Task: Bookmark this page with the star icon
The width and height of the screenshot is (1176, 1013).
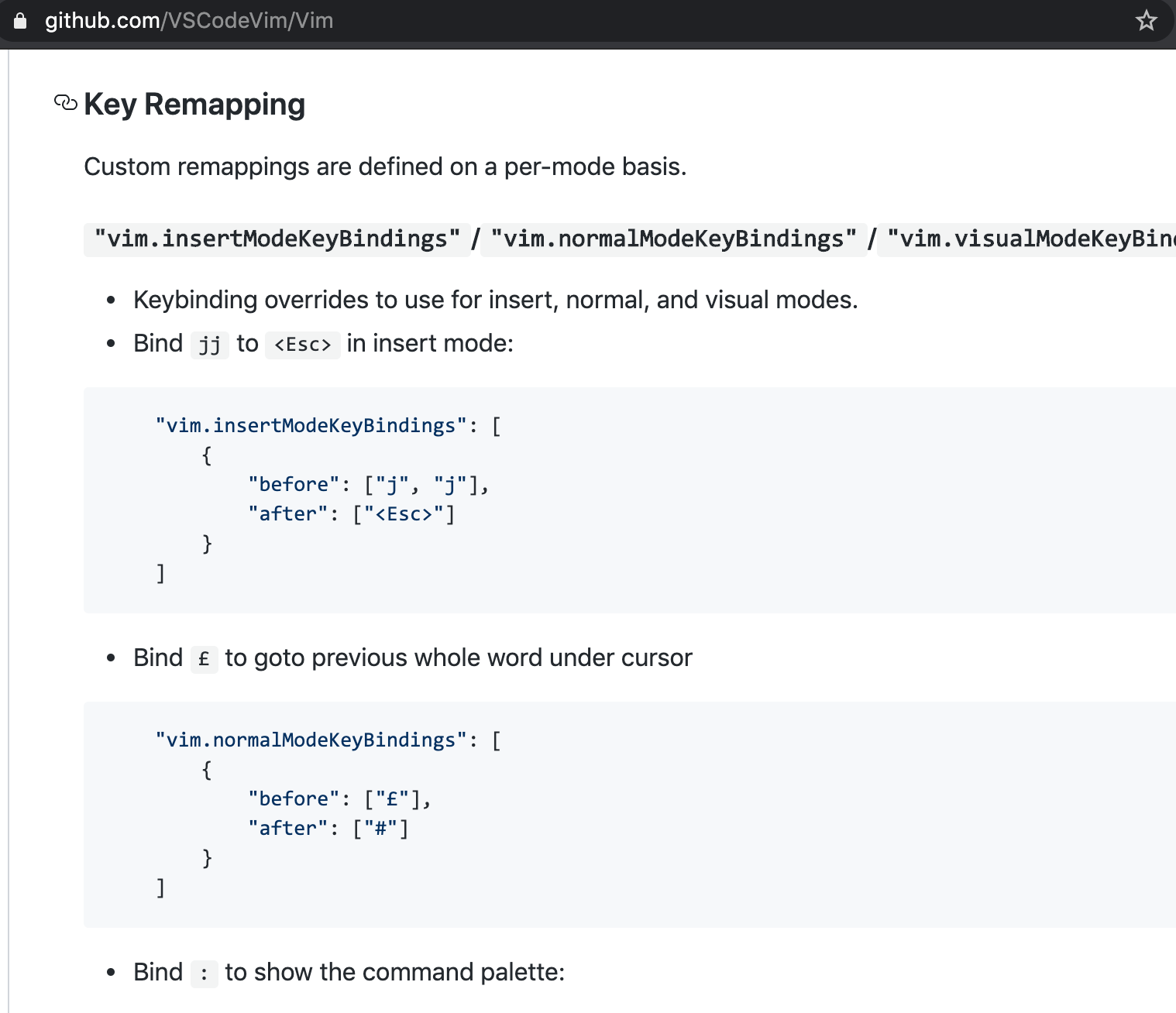Action: pyautogui.click(x=1146, y=21)
